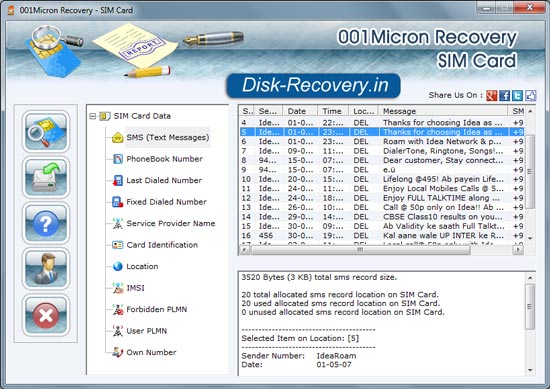Sort by the Message column header
This screenshot has width=550, height=389.
443,111
